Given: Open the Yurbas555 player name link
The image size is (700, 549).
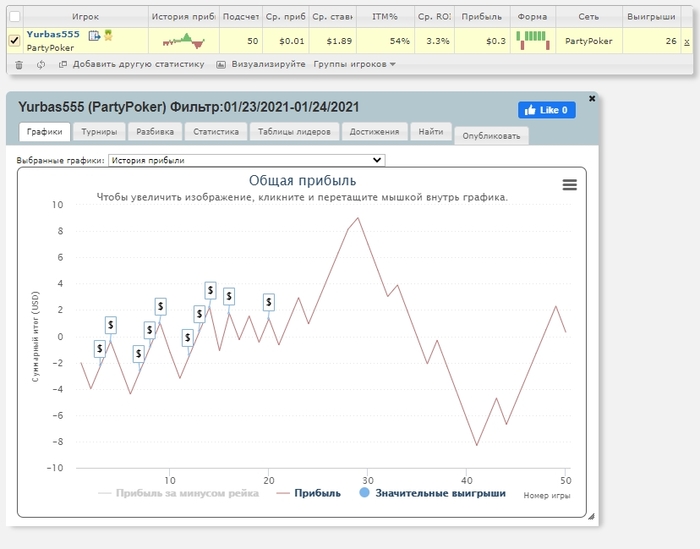Looking at the screenshot, I should point(53,34).
